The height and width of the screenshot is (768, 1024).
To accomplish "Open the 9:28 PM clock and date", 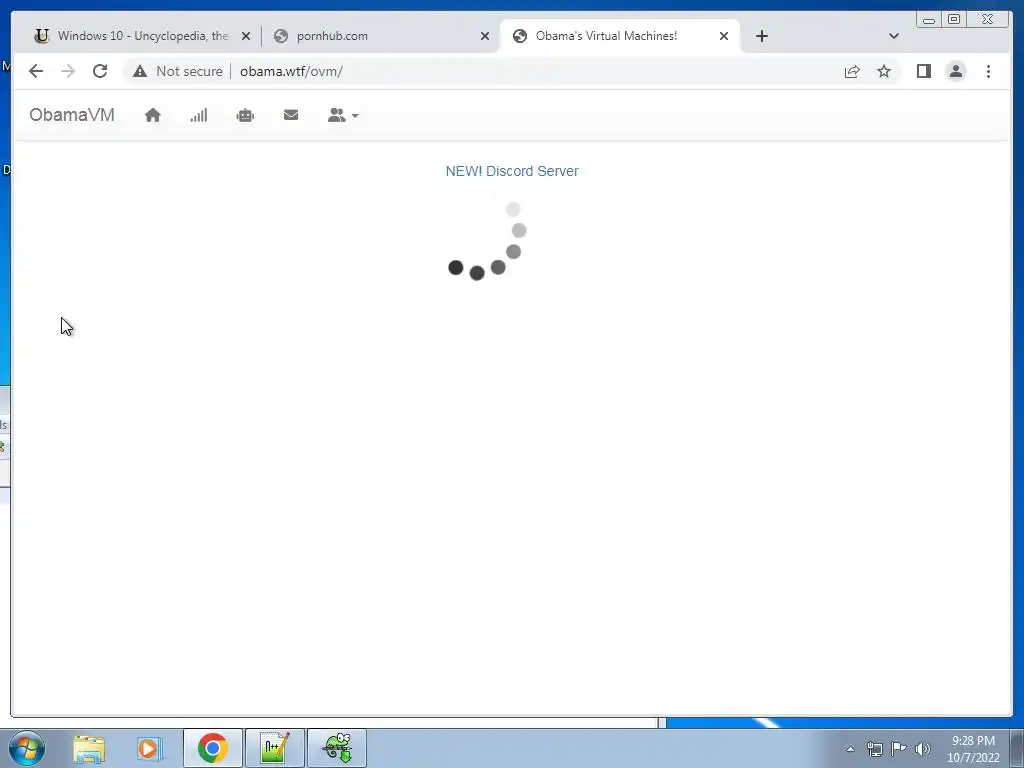I will coord(973,749).
